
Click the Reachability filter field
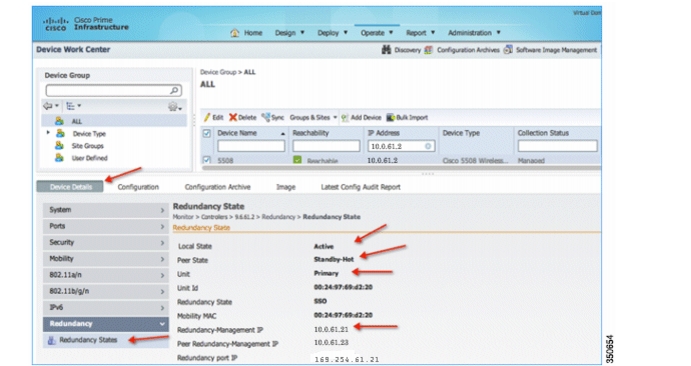[x=326, y=146]
